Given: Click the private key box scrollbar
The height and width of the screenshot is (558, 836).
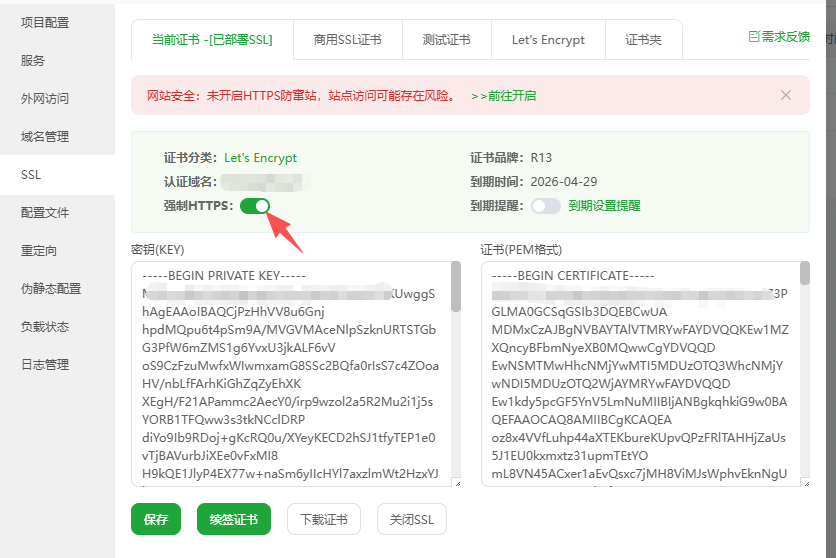Looking at the screenshot, I should pyautogui.click(x=456, y=290).
